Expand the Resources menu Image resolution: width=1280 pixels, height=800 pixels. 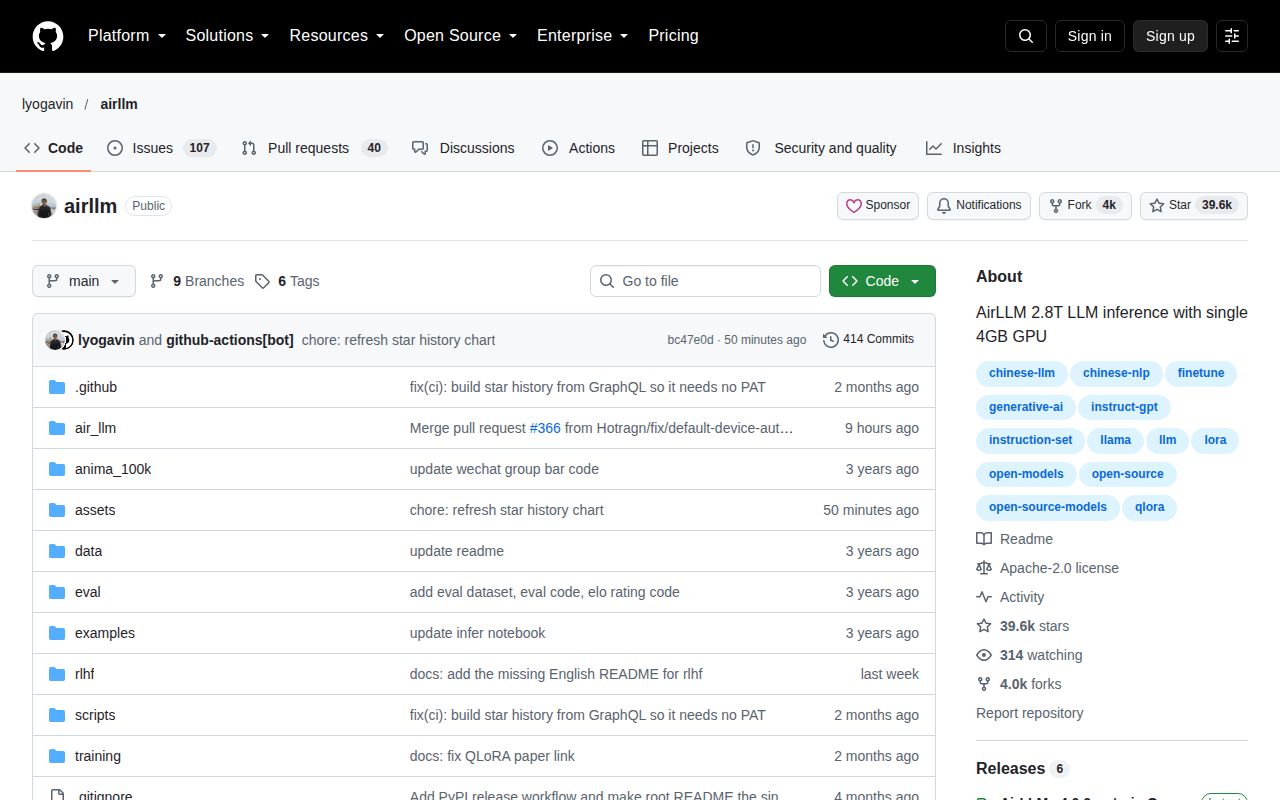tap(337, 36)
